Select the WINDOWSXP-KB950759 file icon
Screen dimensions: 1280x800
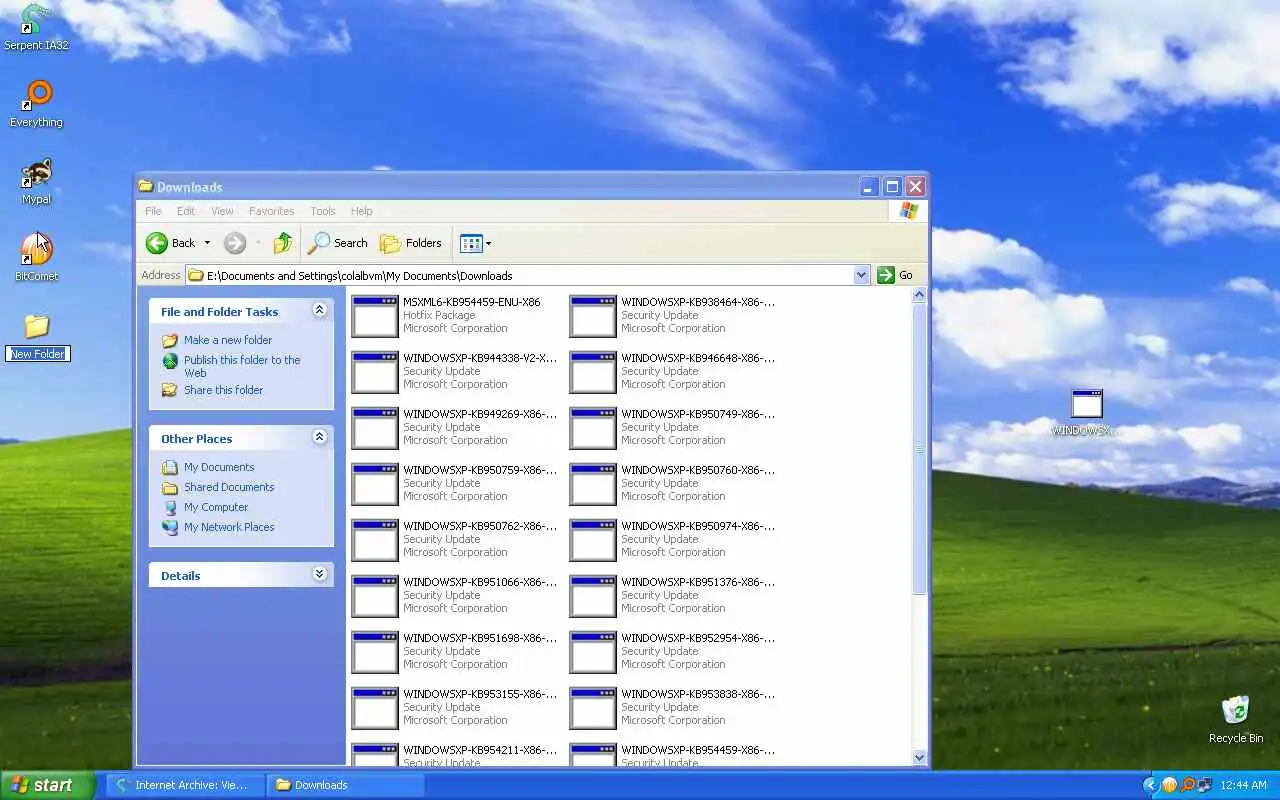pos(375,484)
